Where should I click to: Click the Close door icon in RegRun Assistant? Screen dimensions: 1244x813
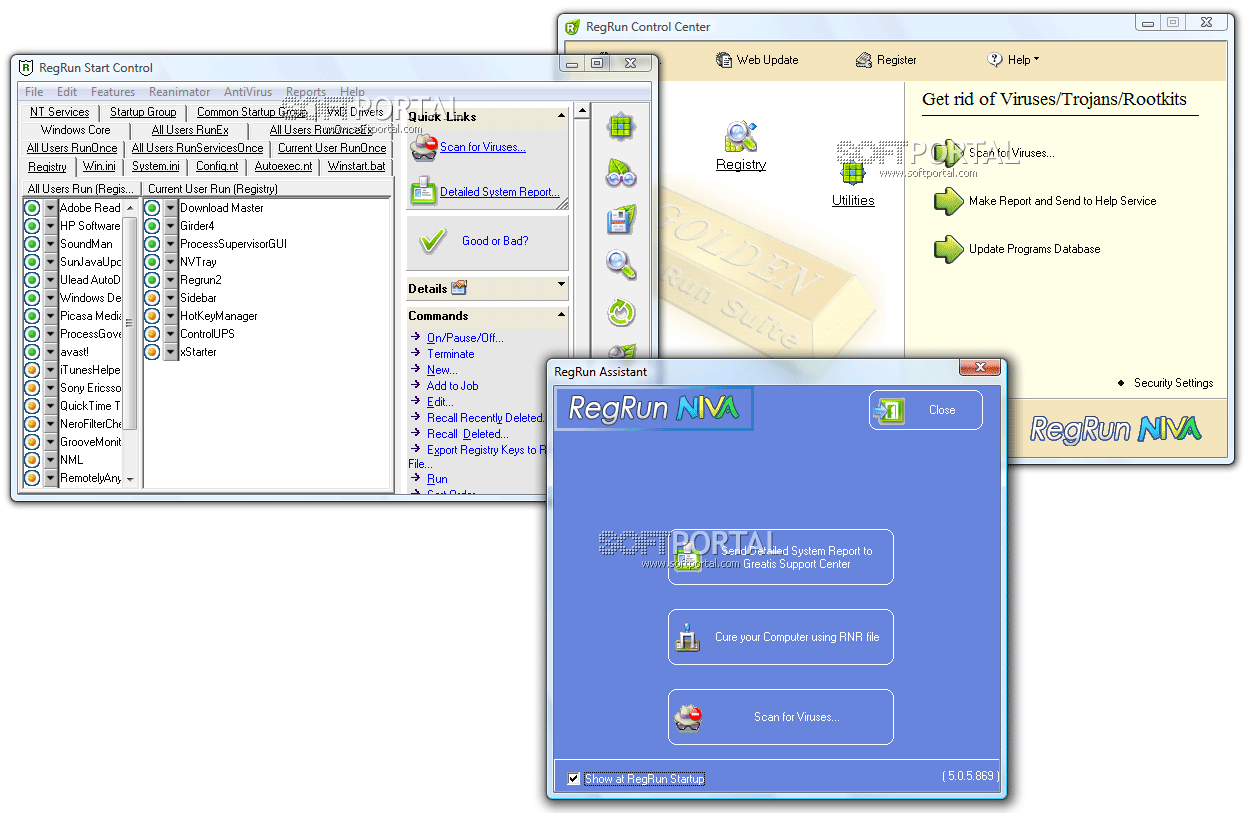pyautogui.click(x=888, y=410)
